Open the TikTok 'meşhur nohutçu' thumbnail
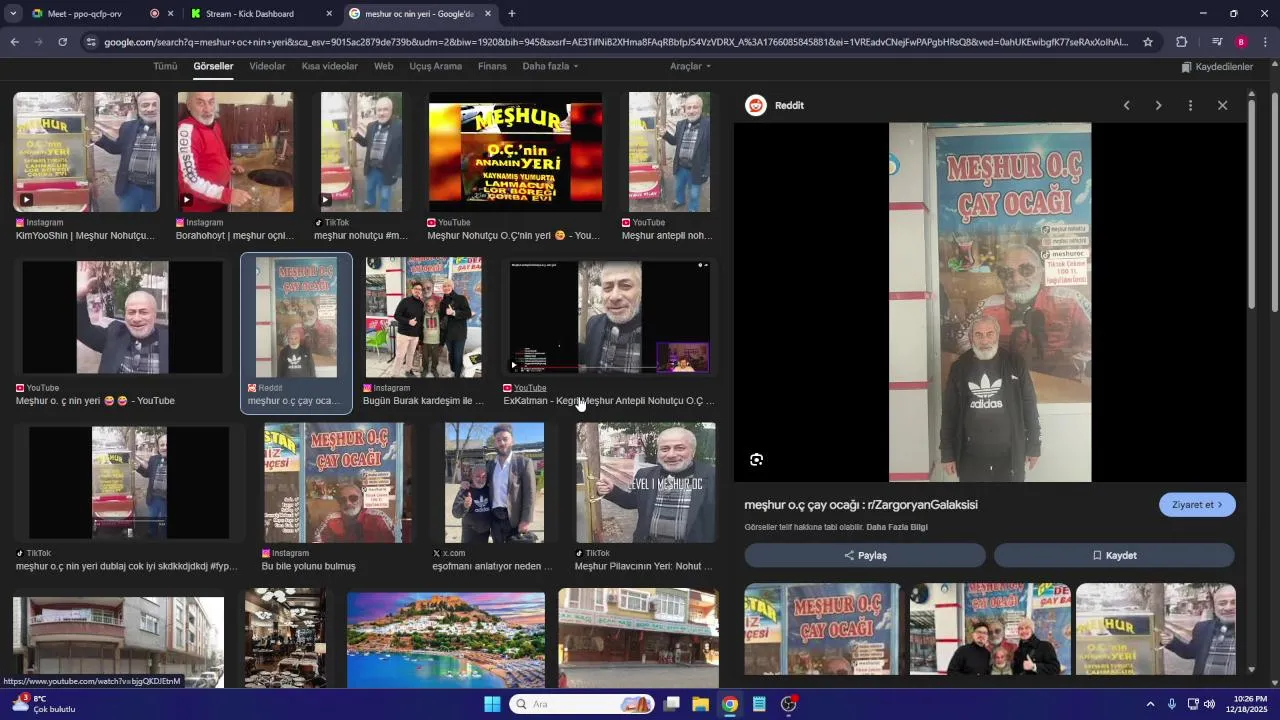This screenshot has width=1280, height=720. (x=361, y=152)
